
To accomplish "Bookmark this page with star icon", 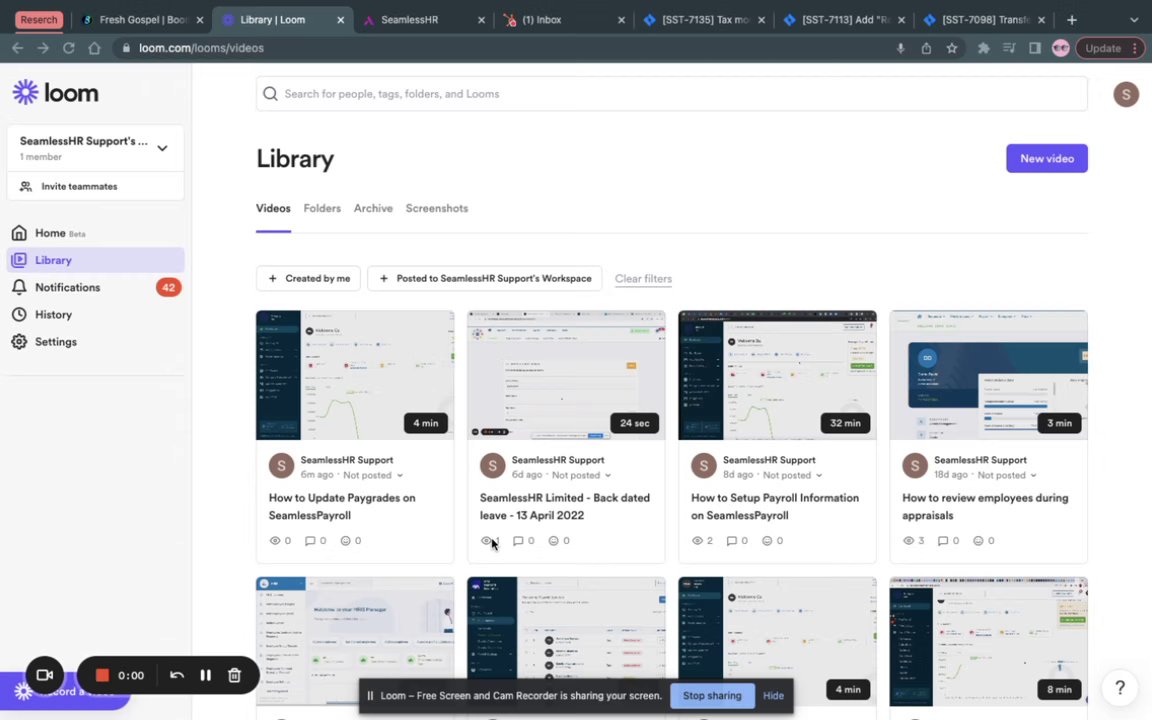I will click(x=952, y=48).
